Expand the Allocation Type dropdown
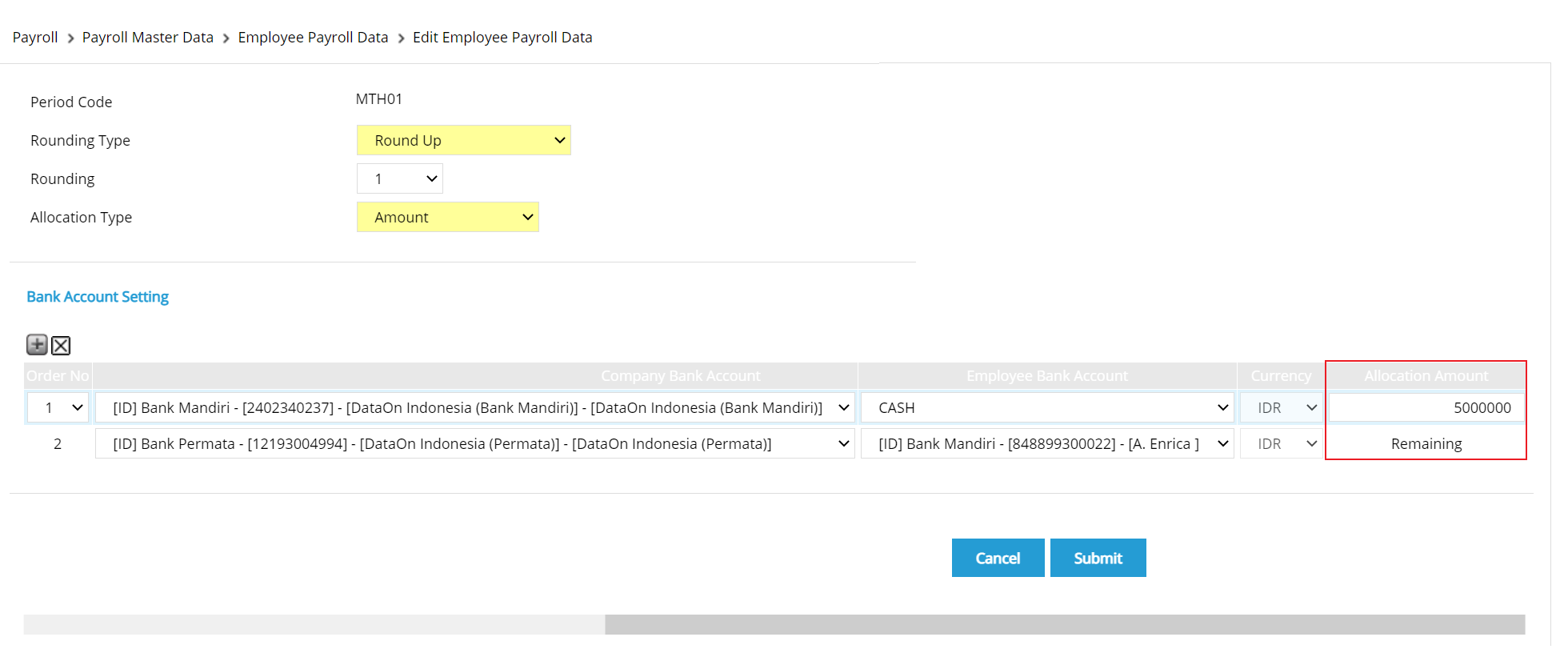 tap(447, 218)
